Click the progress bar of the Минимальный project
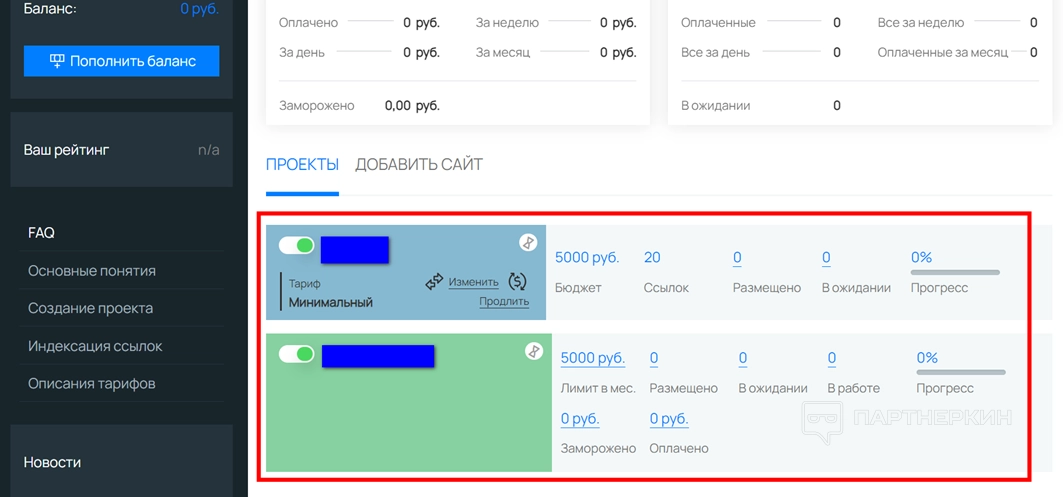This screenshot has height=497, width=1063. tap(955, 273)
